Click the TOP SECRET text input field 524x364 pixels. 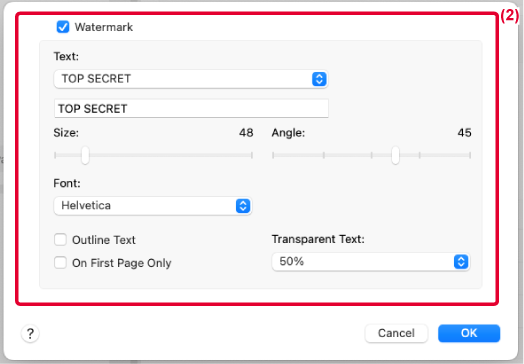(191, 108)
